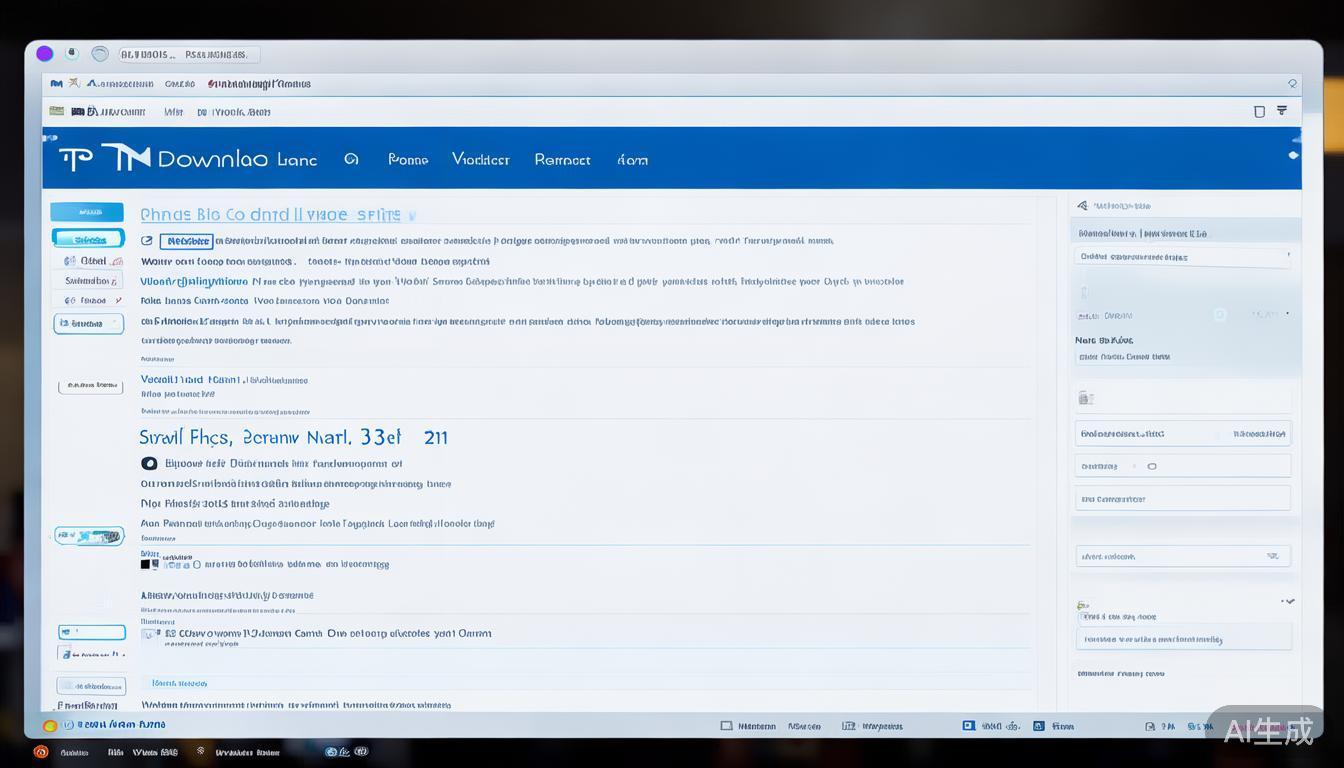Open the 'Rernnect' navigation menu item

tap(562, 159)
